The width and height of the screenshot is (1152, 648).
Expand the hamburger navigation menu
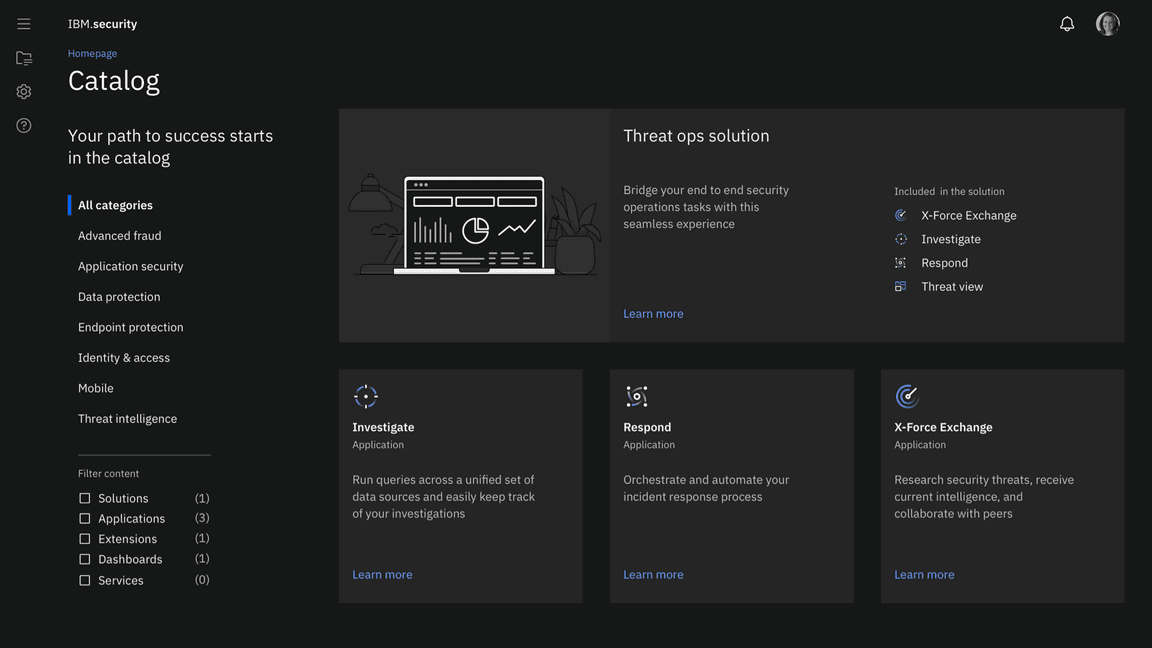[23, 22]
